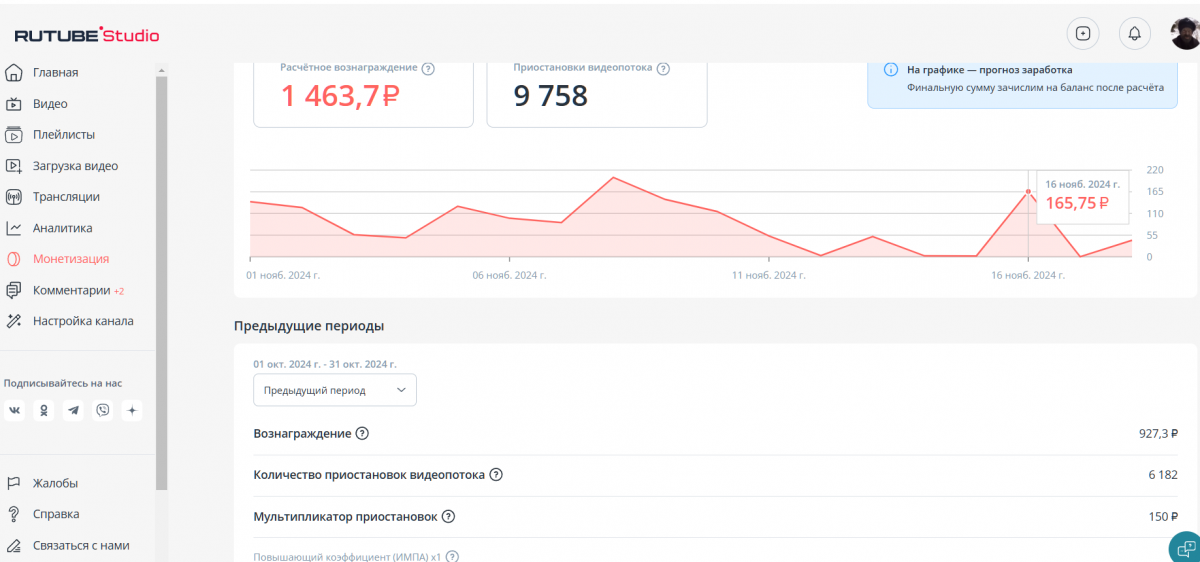The height and width of the screenshot is (562, 1200).
Task: Click the sidebar vertical scrollbar
Action: click(161, 280)
